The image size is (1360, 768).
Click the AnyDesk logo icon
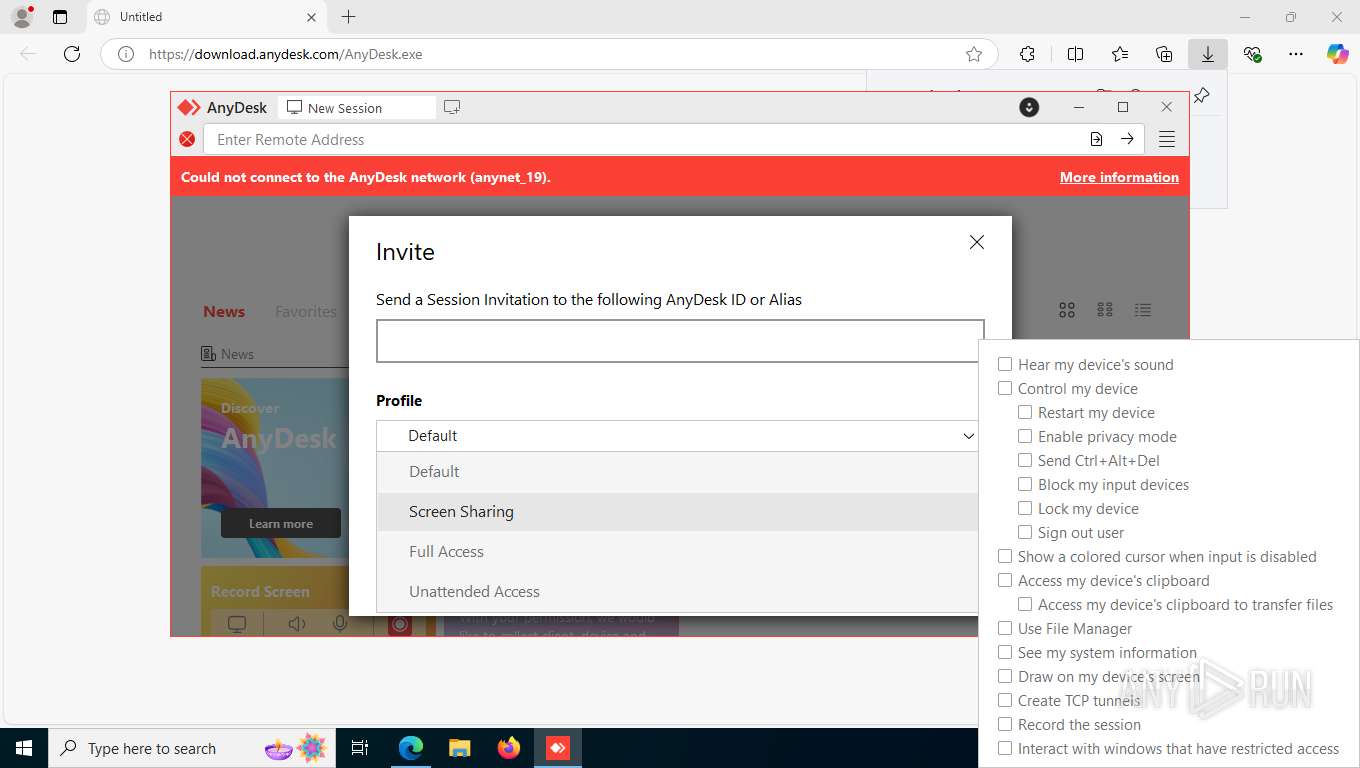pos(188,108)
